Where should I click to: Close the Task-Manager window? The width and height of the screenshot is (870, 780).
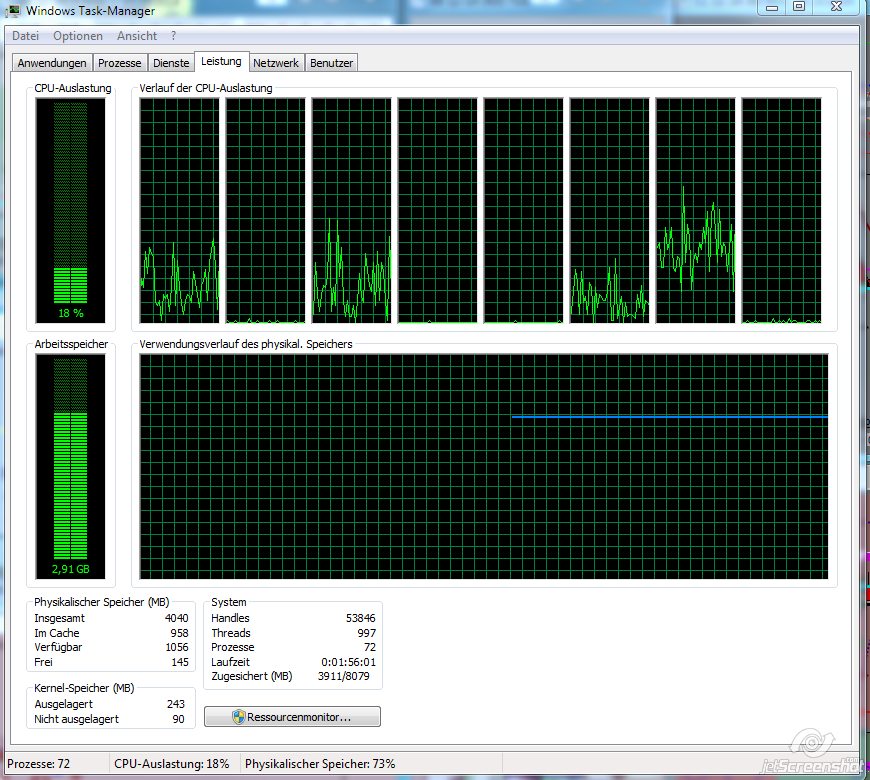click(837, 7)
